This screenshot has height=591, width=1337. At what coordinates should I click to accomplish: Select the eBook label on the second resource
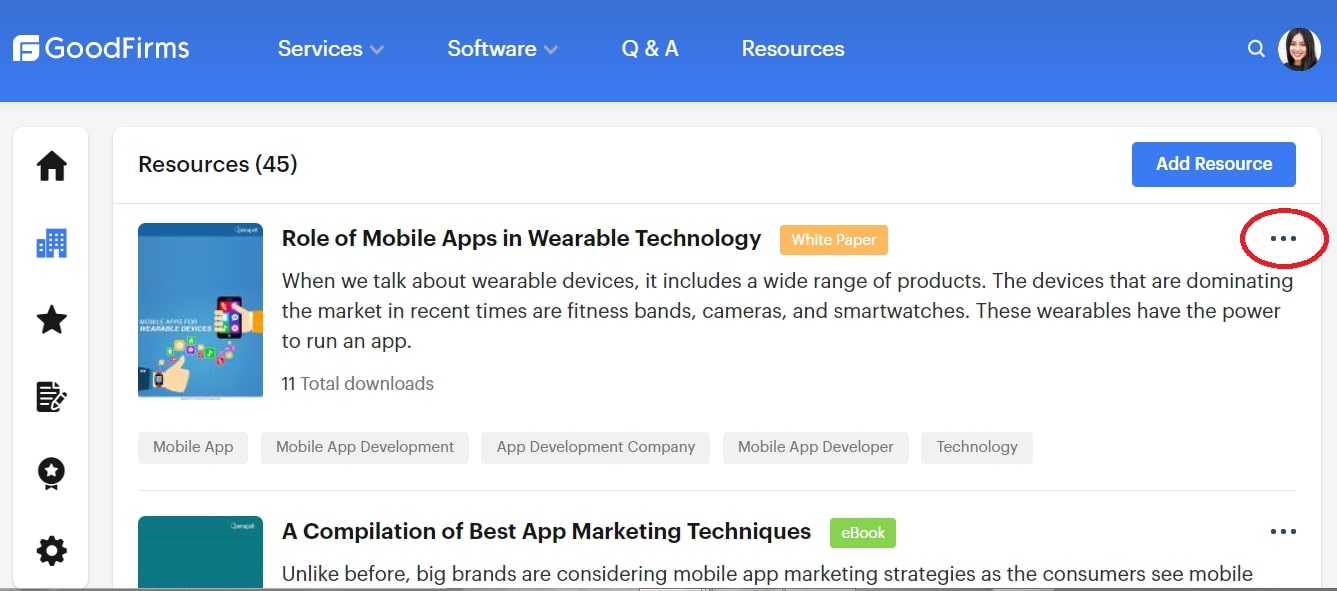[862, 533]
